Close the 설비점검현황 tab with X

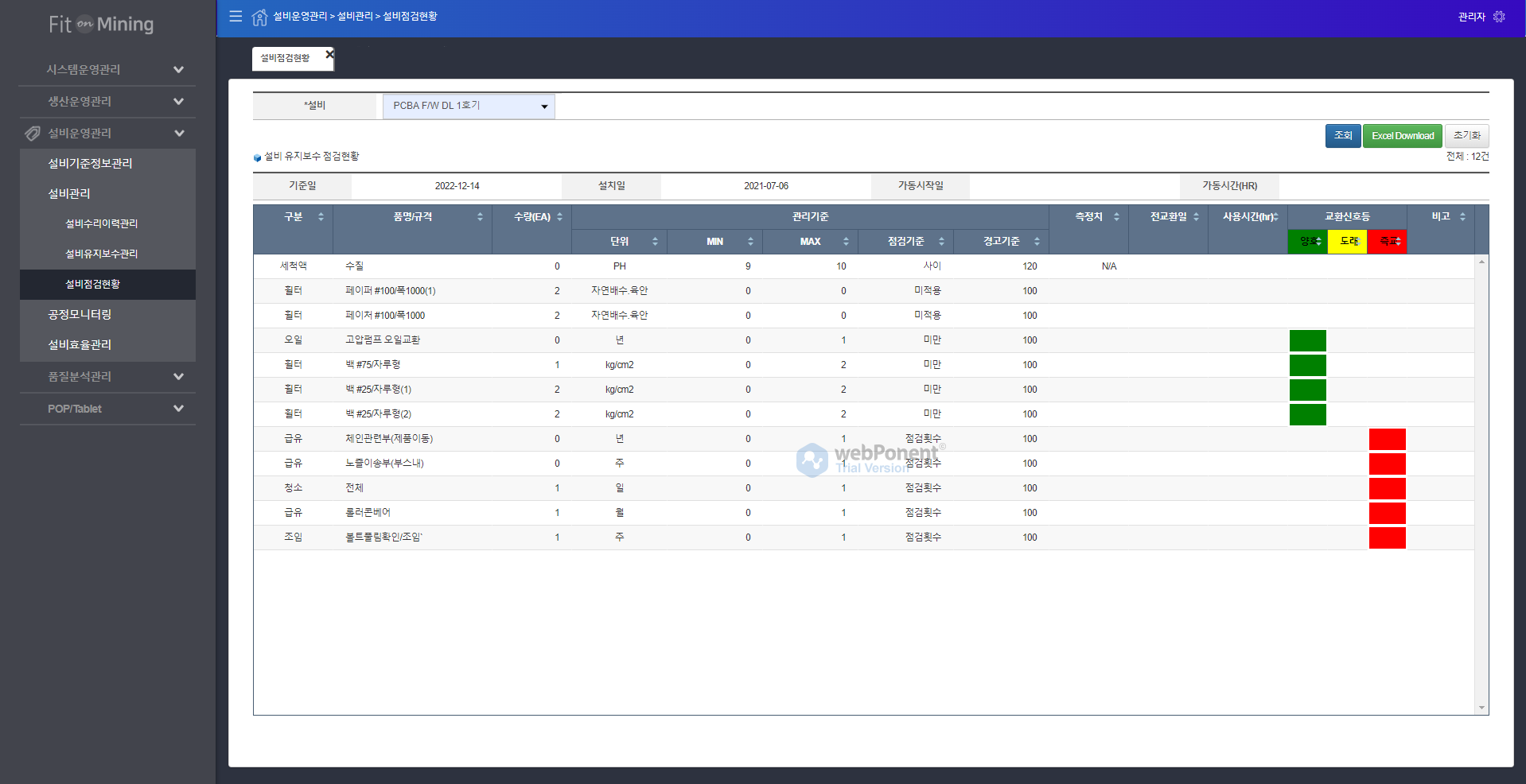click(329, 55)
